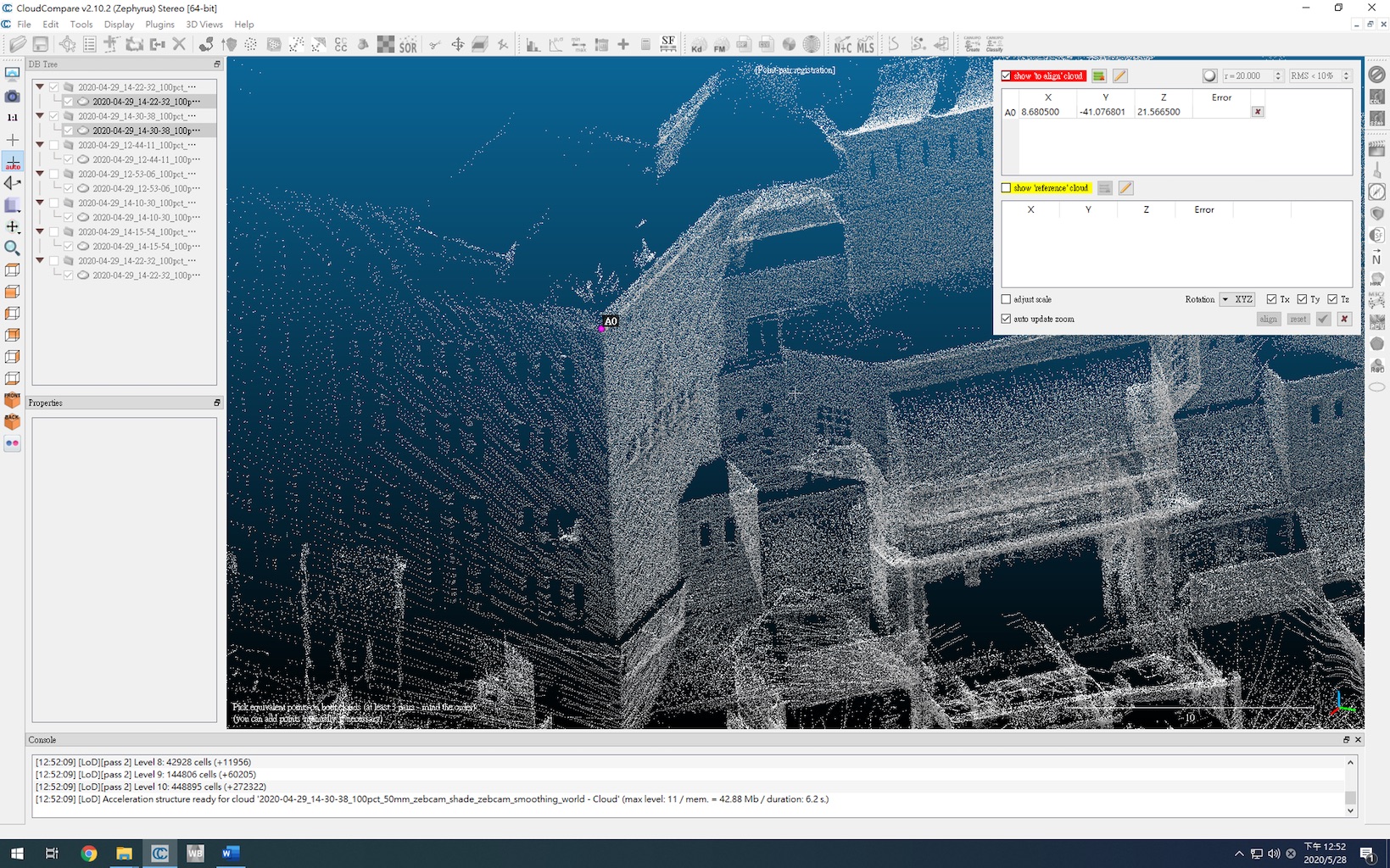Disable the Tx translation checkbox

pyautogui.click(x=1271, y=299)
